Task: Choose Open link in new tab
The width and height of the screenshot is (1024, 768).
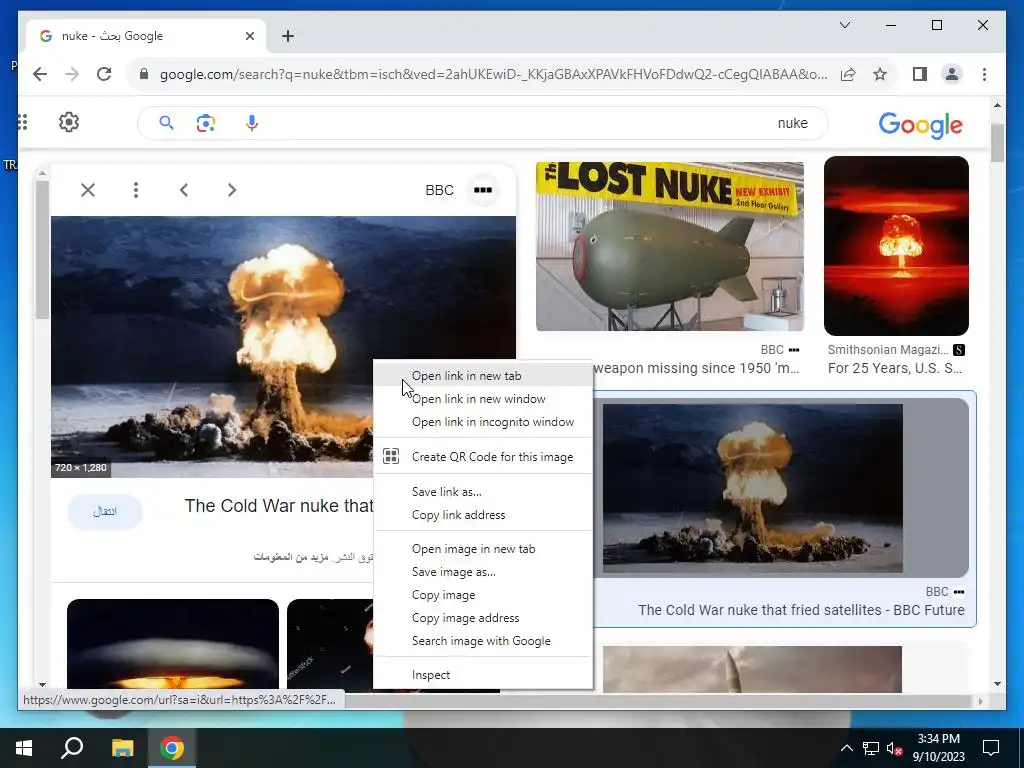Action: (x=483, y=376)
